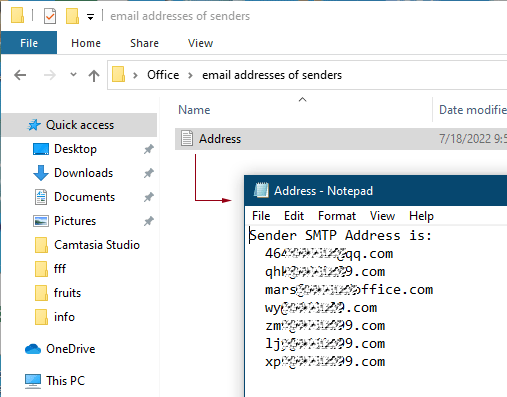Open the fruits folder
Screen dimensions: 507x397
(x=67, y=293)
